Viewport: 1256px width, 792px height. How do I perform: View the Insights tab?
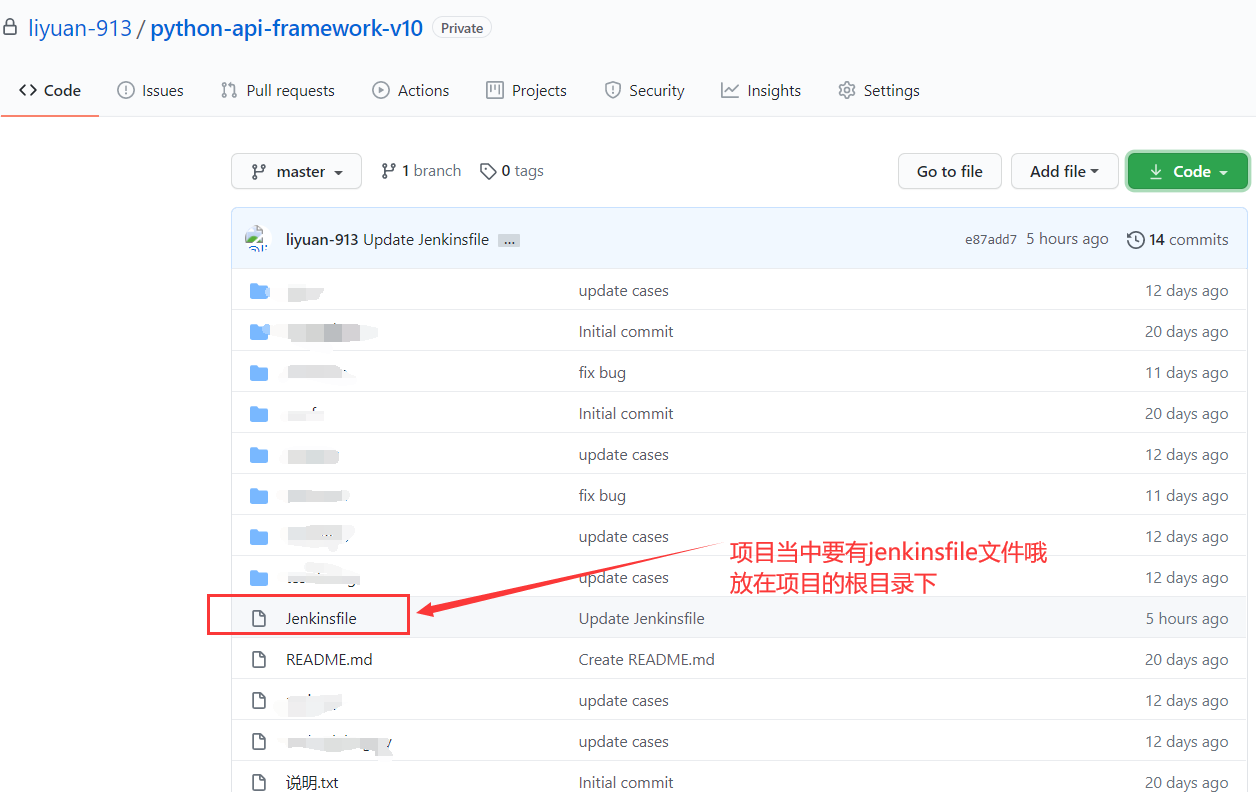coord(760,90)
